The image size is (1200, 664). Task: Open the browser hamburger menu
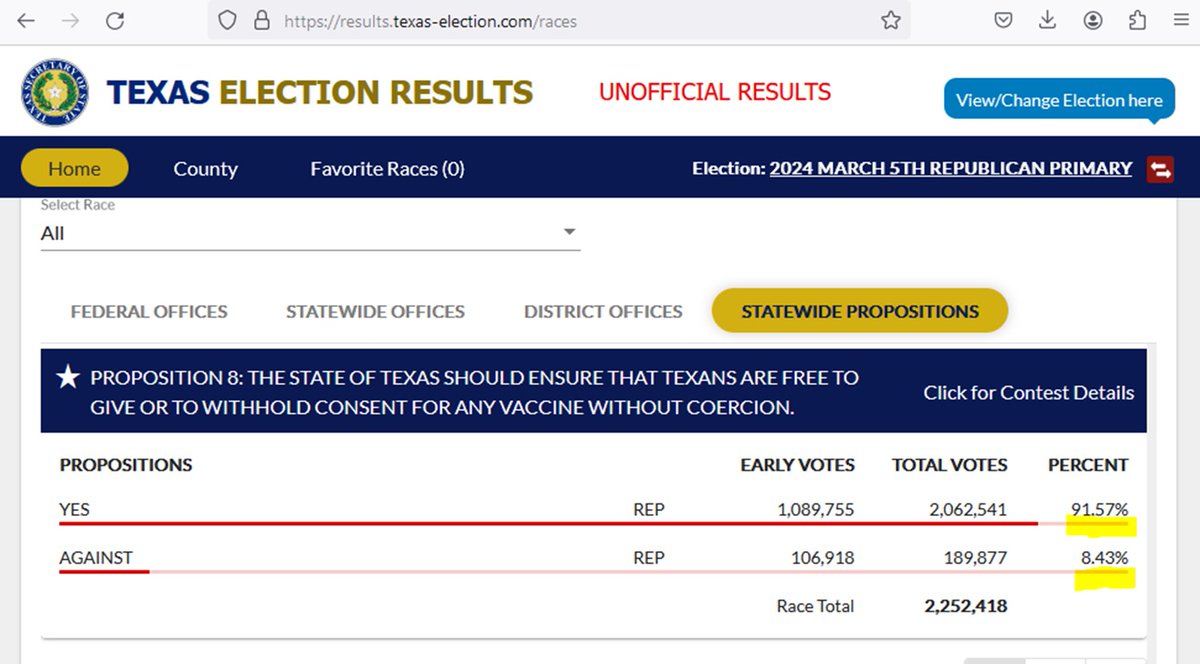[x=1181, y=20]
